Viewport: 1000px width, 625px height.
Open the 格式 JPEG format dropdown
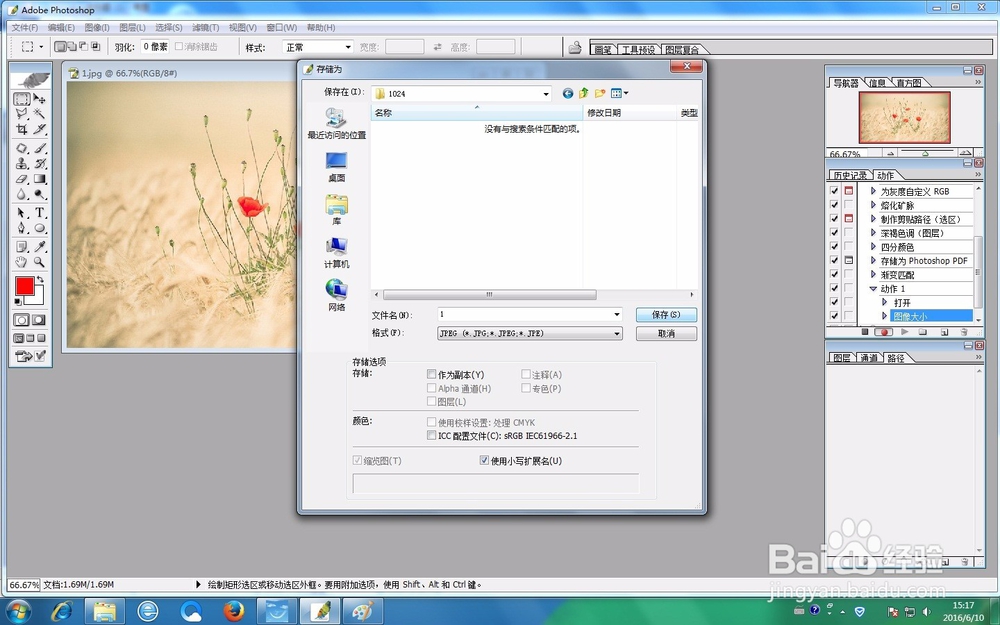617,333
